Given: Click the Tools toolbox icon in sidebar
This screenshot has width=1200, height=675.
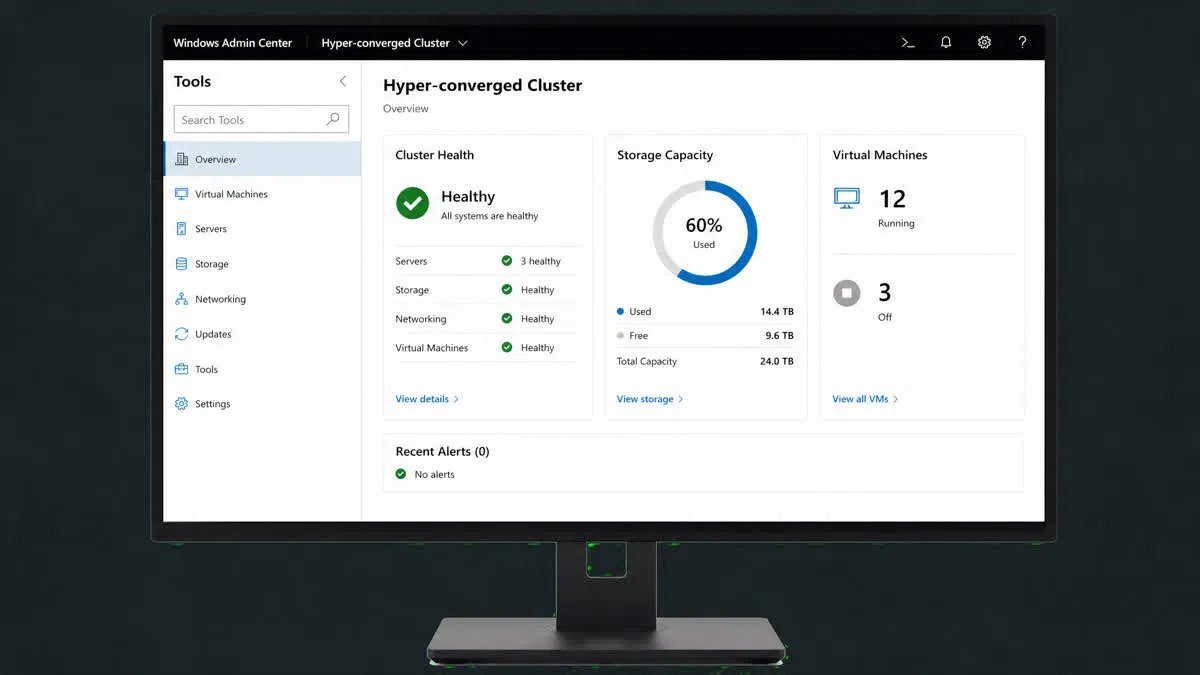Looking at the screenshot, I should 181,369.
